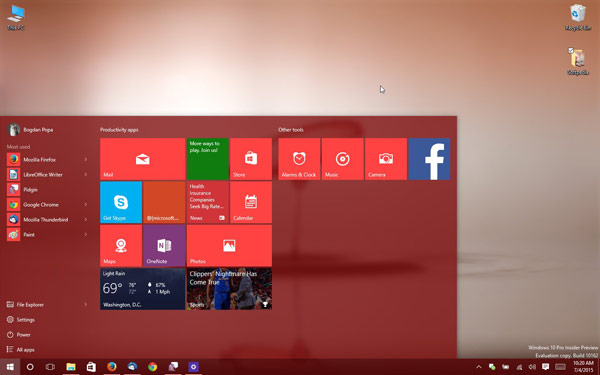This screenshot has width=600, height=375.
Task: Open the Store tile
Action: tap(251, 159)
